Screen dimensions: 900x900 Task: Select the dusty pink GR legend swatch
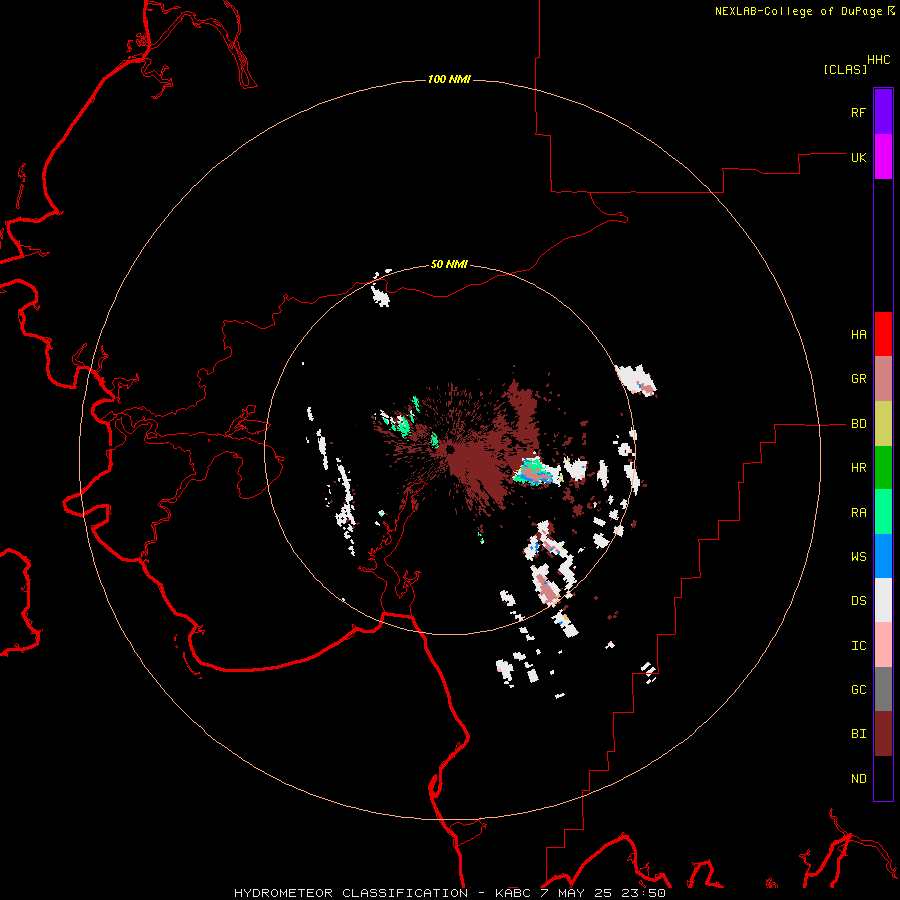pyautogui.click(x=883, y=379)
